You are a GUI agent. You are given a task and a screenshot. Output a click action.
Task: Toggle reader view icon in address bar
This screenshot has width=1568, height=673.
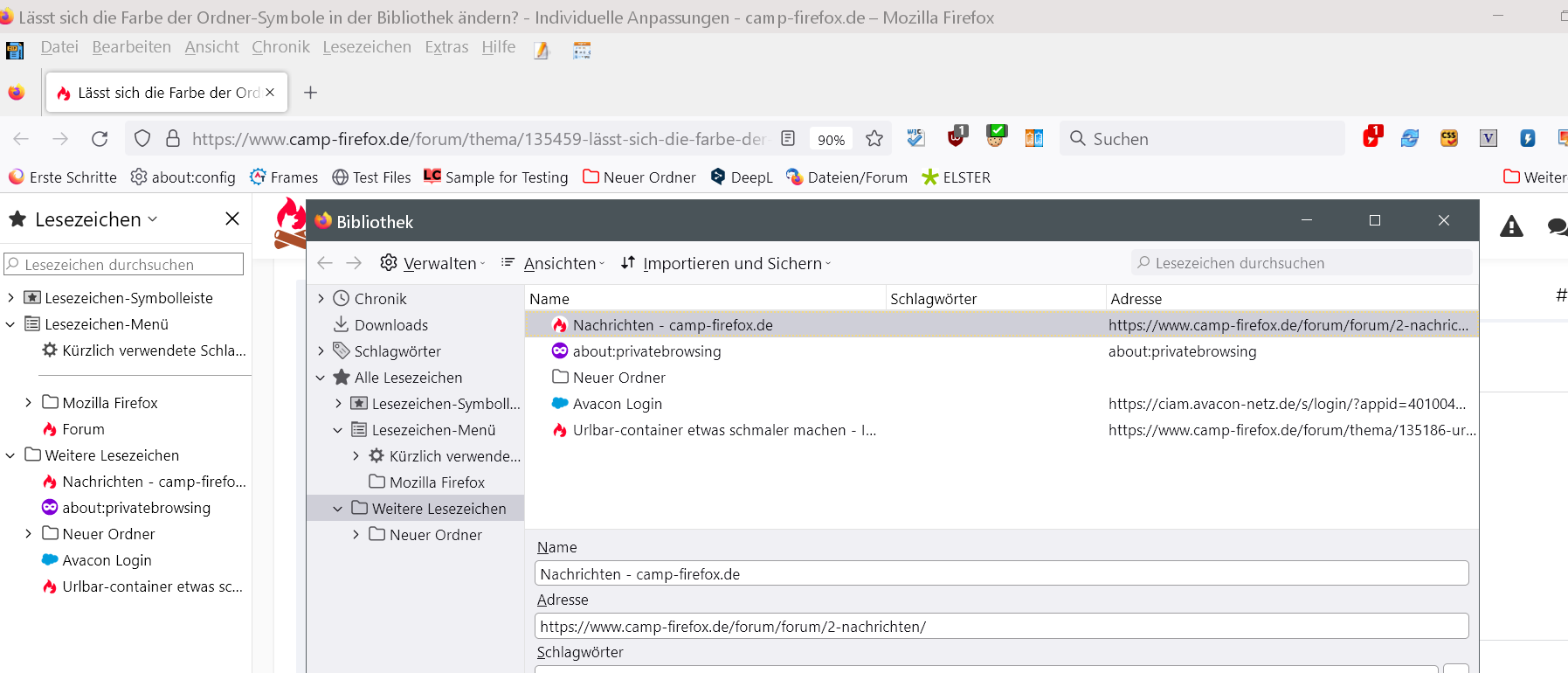[788, 139]
